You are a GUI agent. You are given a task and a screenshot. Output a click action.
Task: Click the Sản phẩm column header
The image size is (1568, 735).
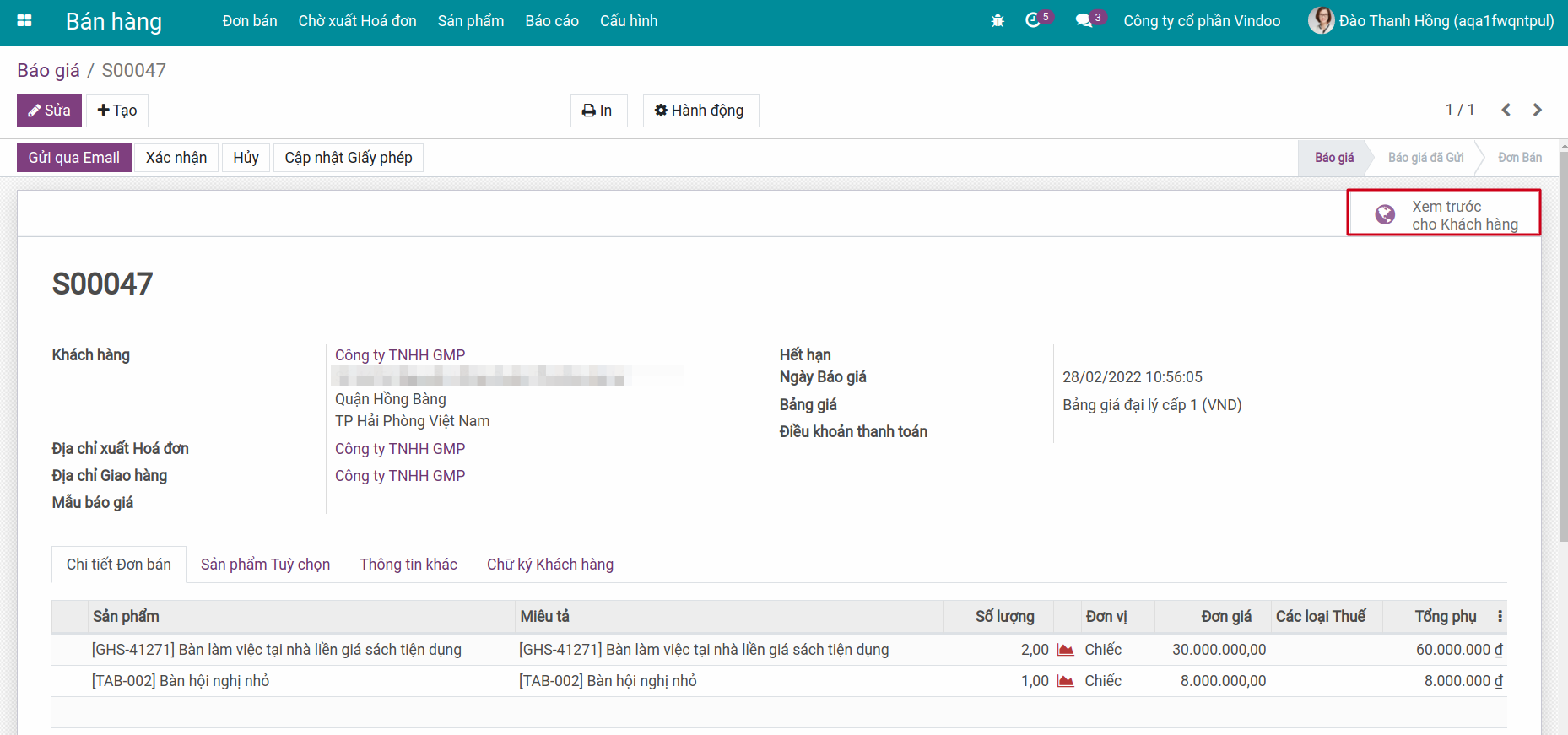click(x=301, y=617)
